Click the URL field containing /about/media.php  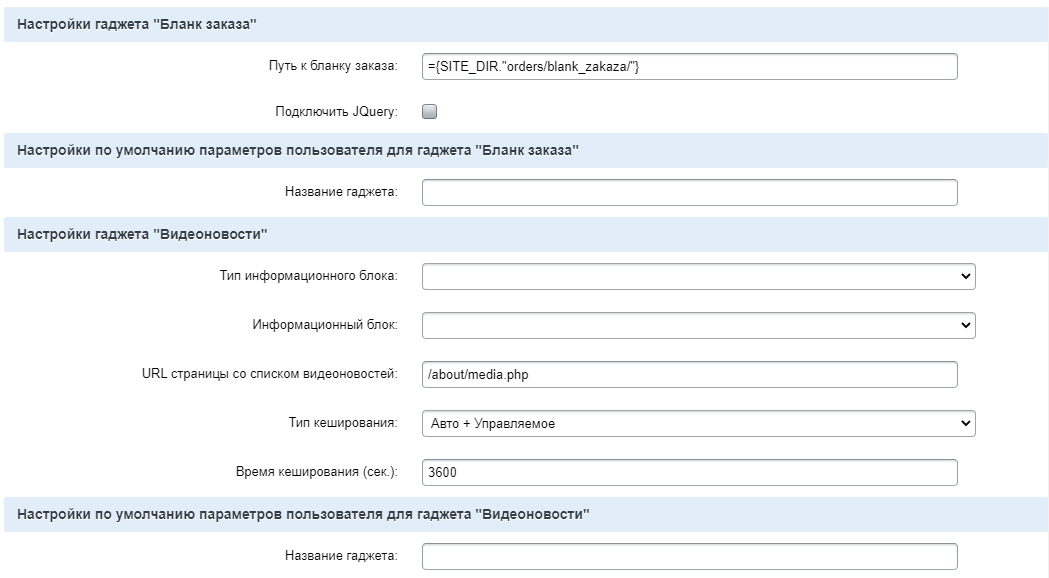[x=690, y=375]
